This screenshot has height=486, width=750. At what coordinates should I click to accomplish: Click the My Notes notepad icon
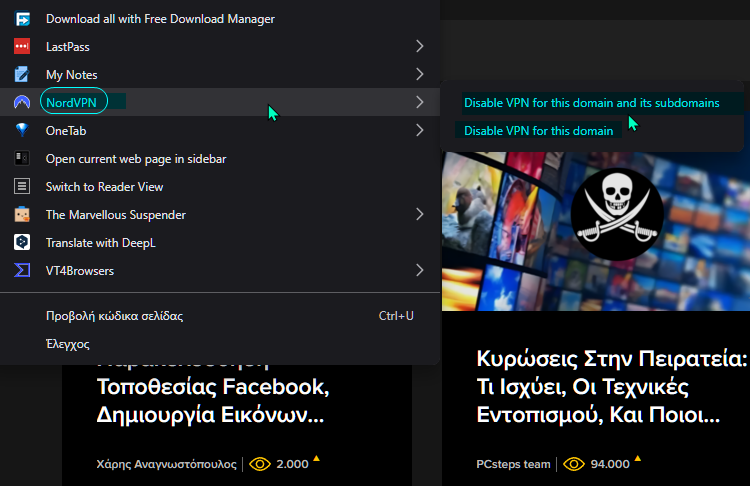coord(22,75)
